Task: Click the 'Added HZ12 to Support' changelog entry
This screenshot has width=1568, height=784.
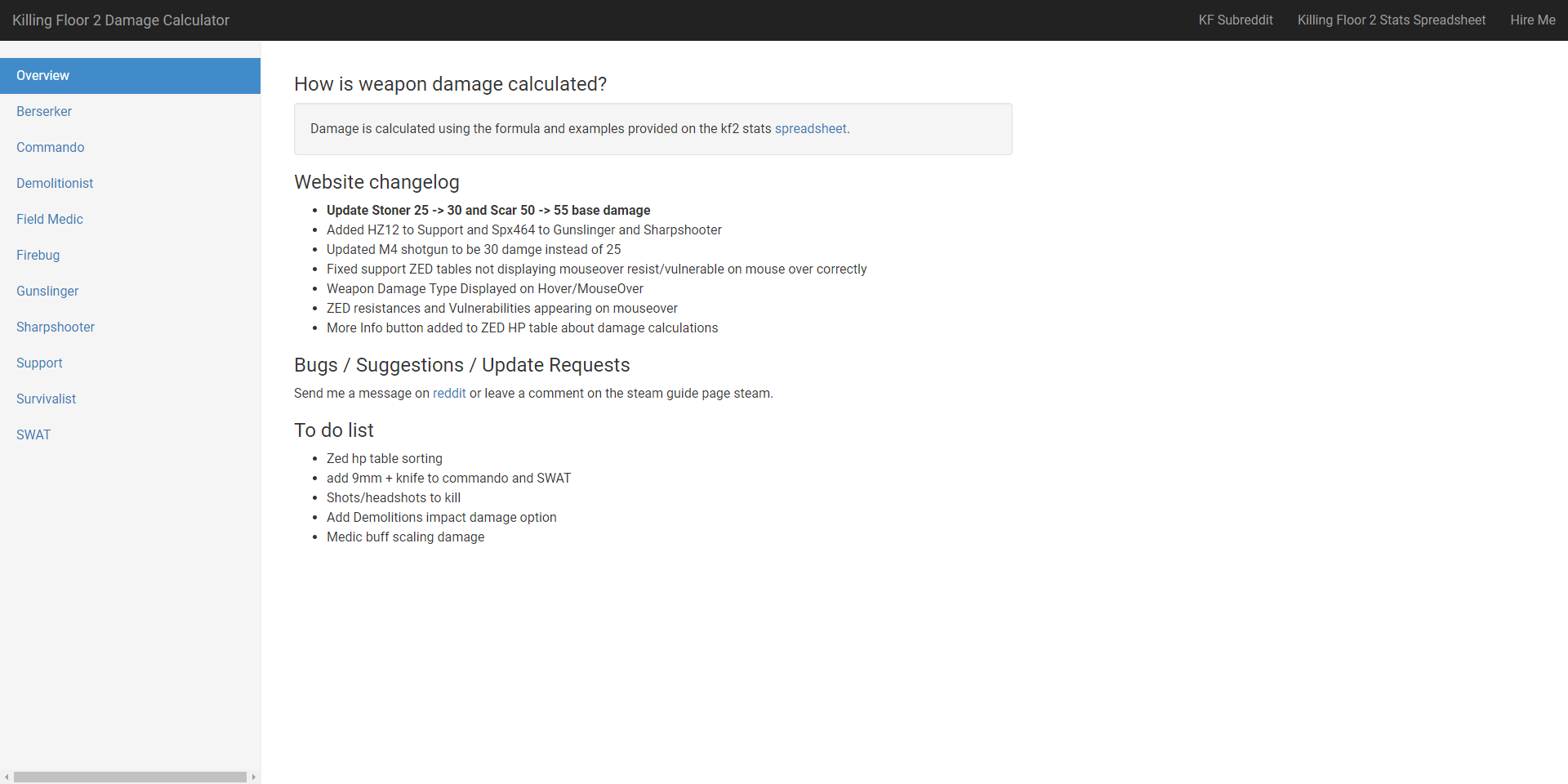Action: pos(524,230)
